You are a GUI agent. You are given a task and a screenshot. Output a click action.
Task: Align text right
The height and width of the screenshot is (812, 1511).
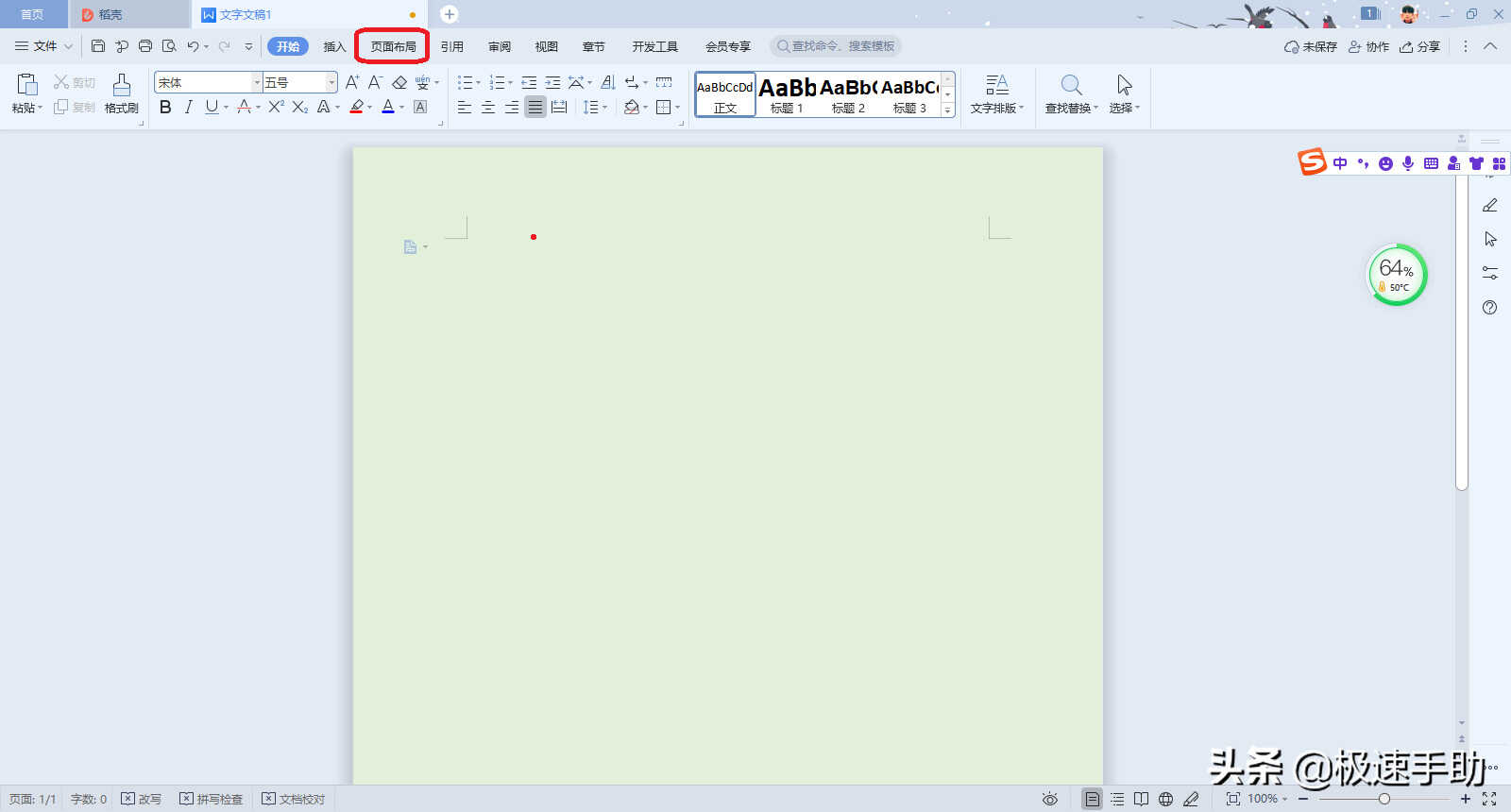coord(512,107)
